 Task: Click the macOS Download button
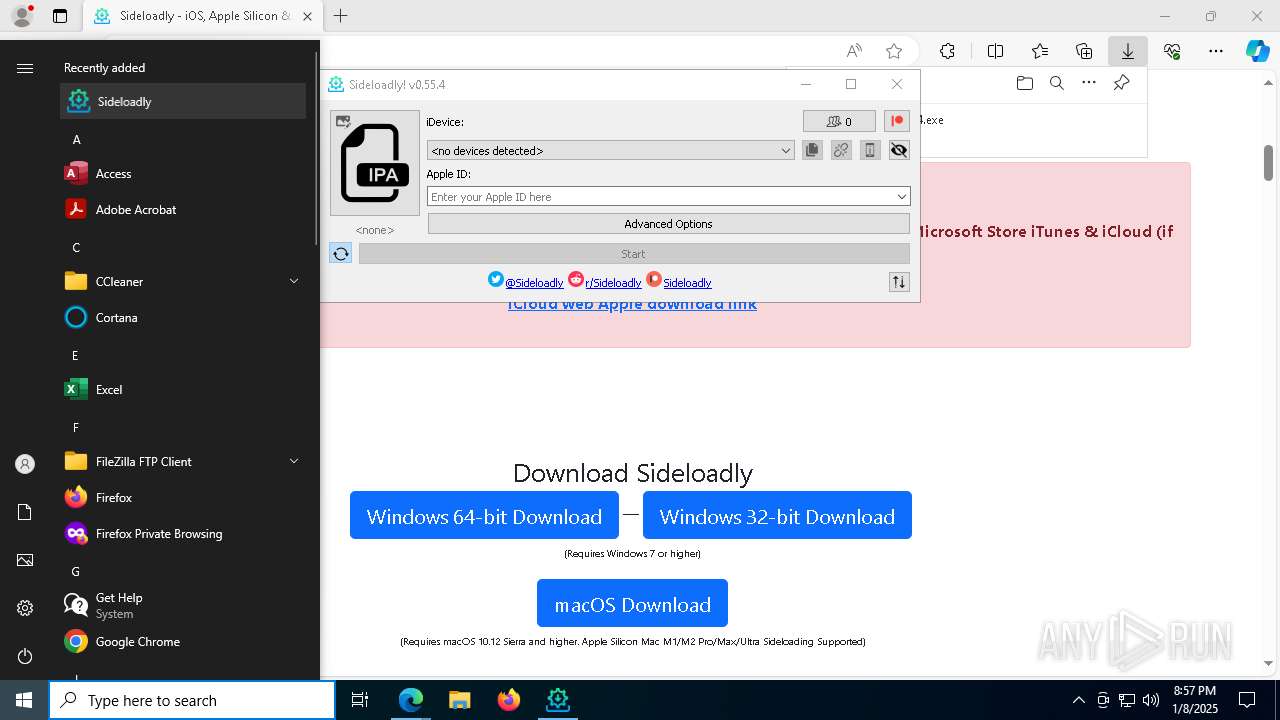(x=632, y=603)
